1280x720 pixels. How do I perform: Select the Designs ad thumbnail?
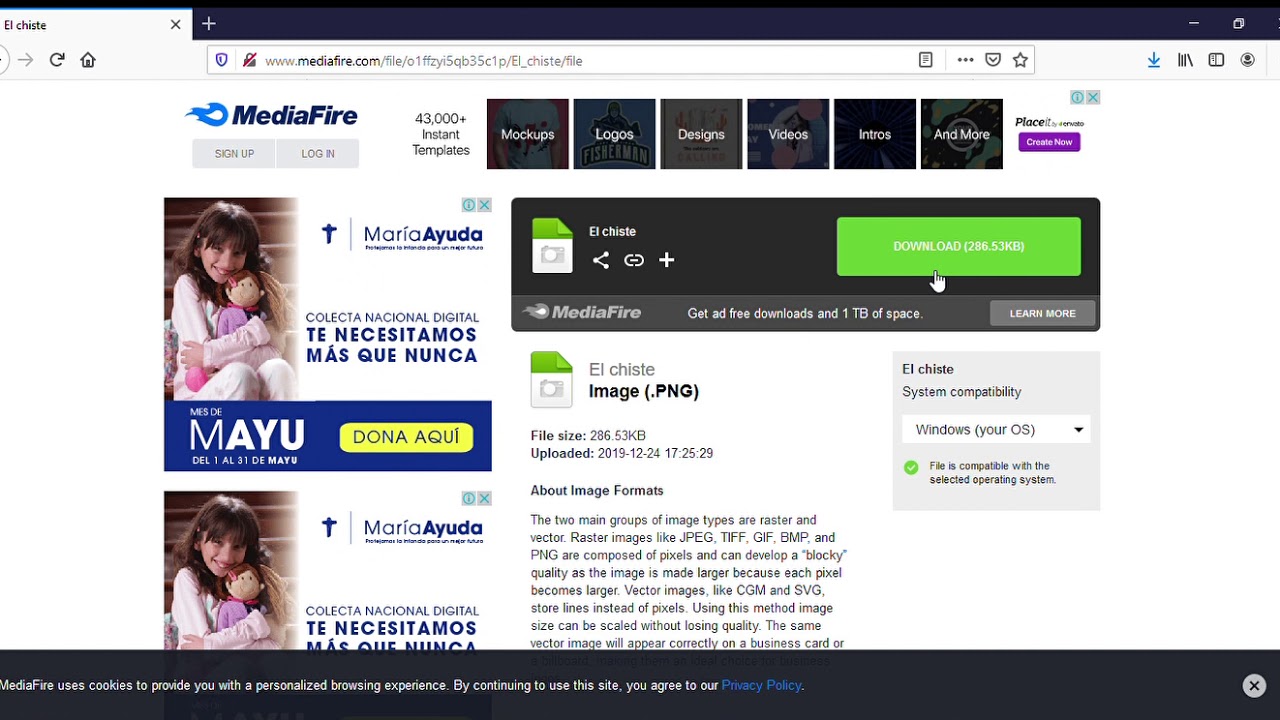701,134
